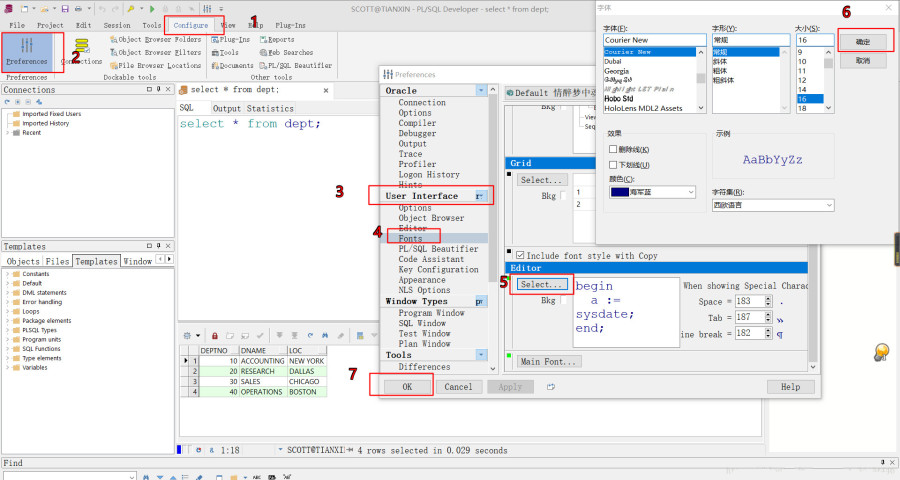
Task: Toggle the strikethrough 删除线 checkbox
Action: pos(613,149)
